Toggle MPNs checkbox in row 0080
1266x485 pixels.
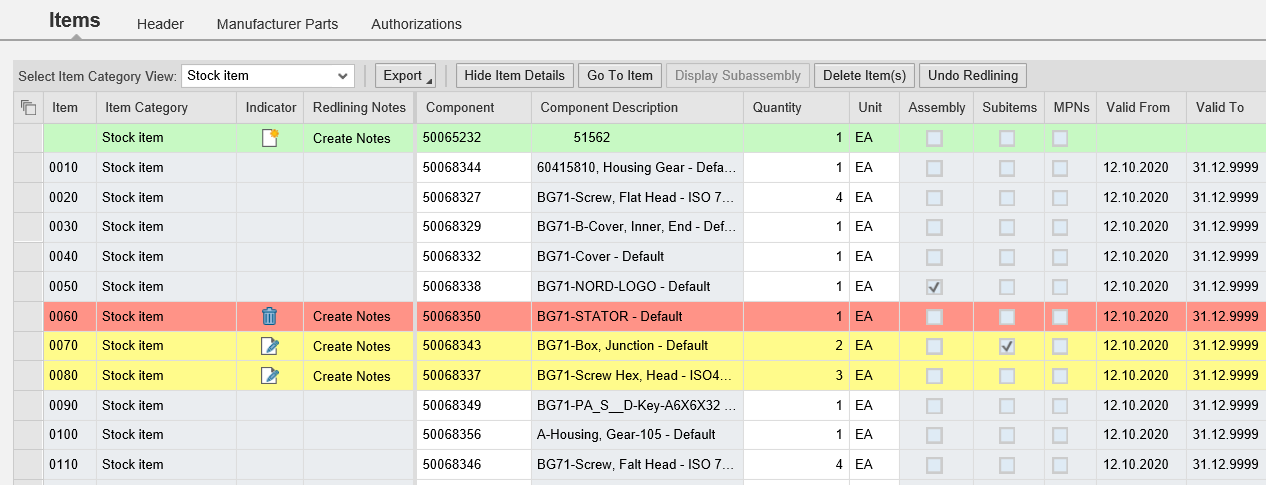tap(1059, 376)
